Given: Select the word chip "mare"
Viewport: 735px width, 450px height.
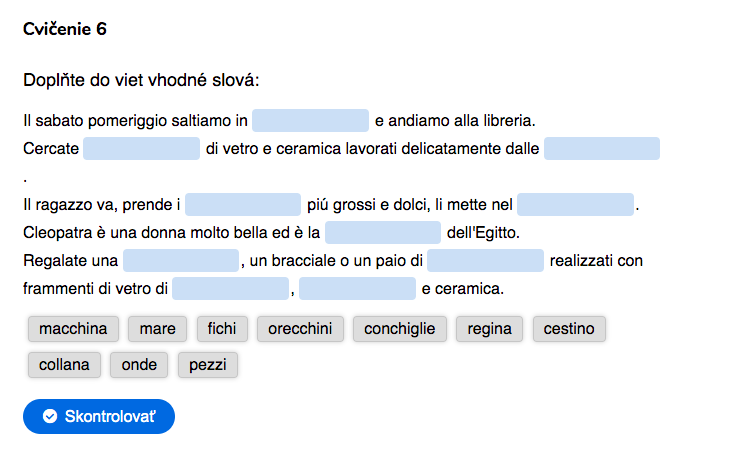Looking at the screenshot, I should coord(158,329).
